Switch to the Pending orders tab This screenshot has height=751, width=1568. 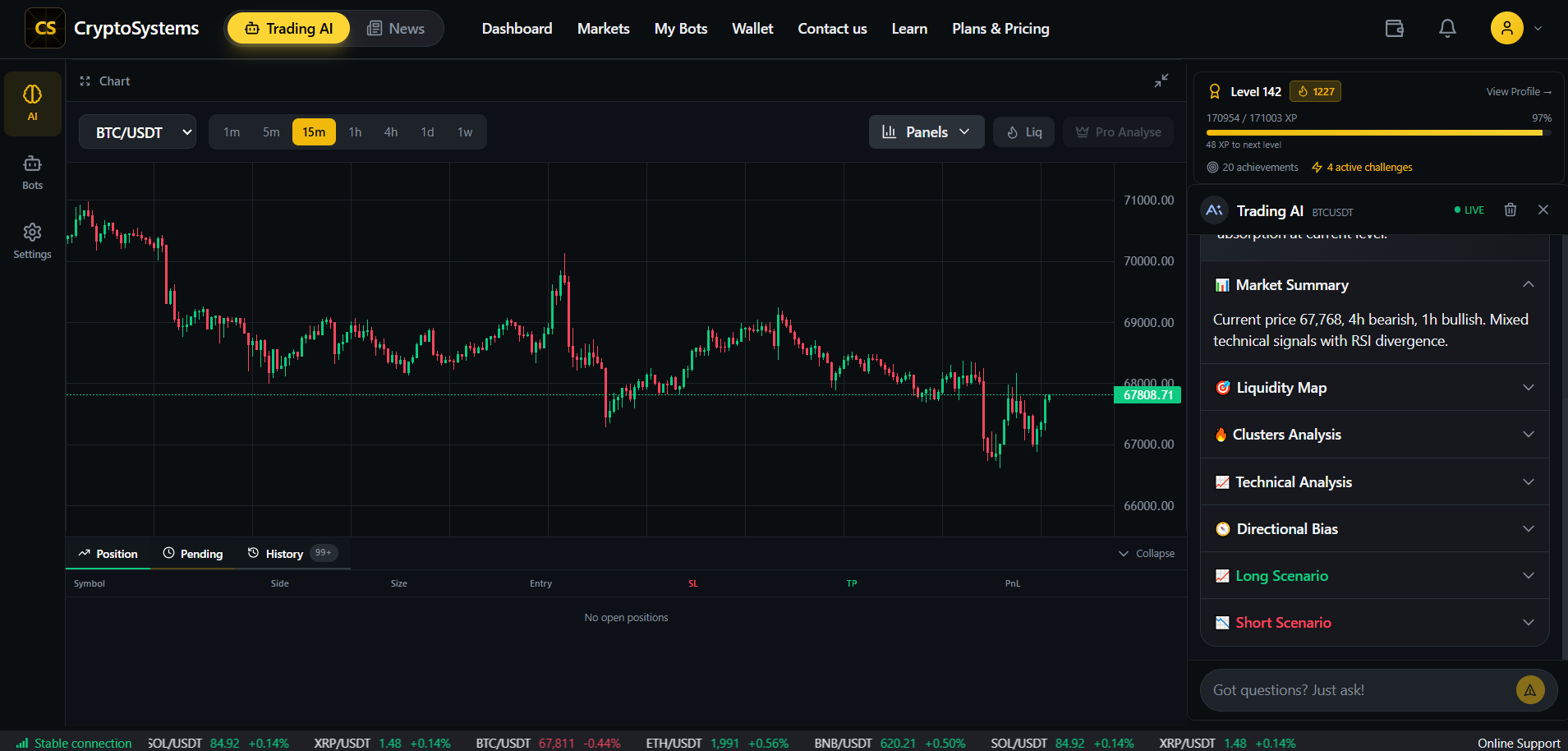[192, 553]
